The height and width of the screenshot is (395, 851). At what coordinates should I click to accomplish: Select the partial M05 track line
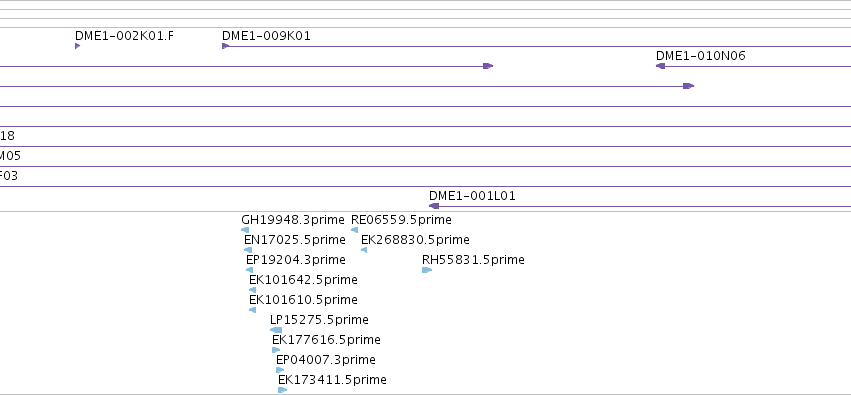426,167
